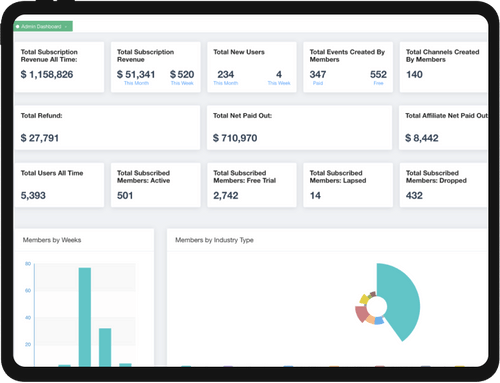The width and height of the screenshot is (500, 383).
Task: Click 'Total Subscribed Members: Active' heading
Action: pyautogui.click(x=144, y=177)
